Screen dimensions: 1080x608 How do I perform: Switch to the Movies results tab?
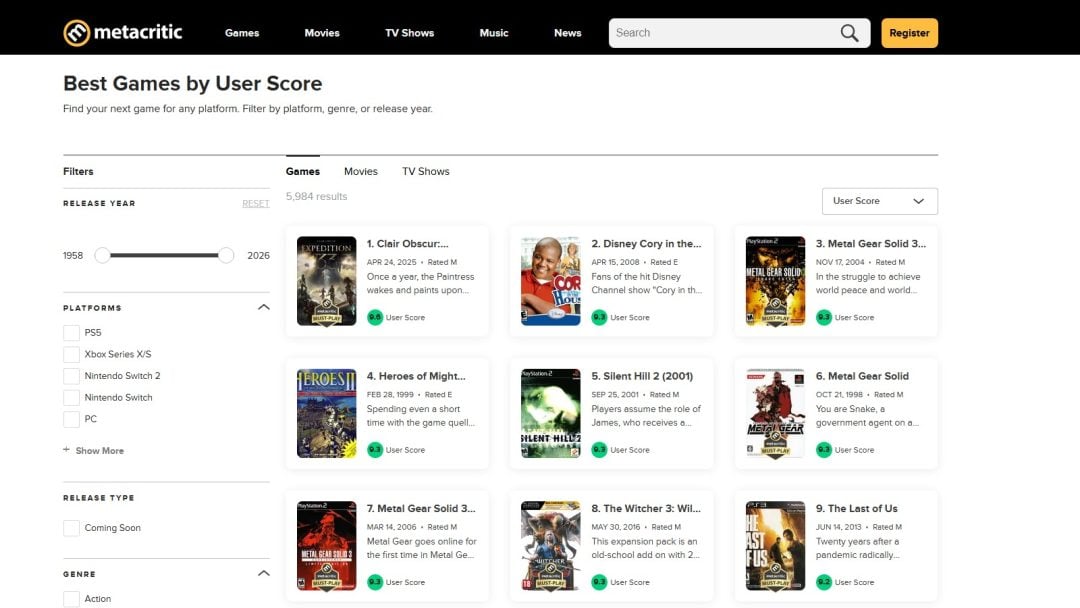pyautogui.click(x=361, y=171)
